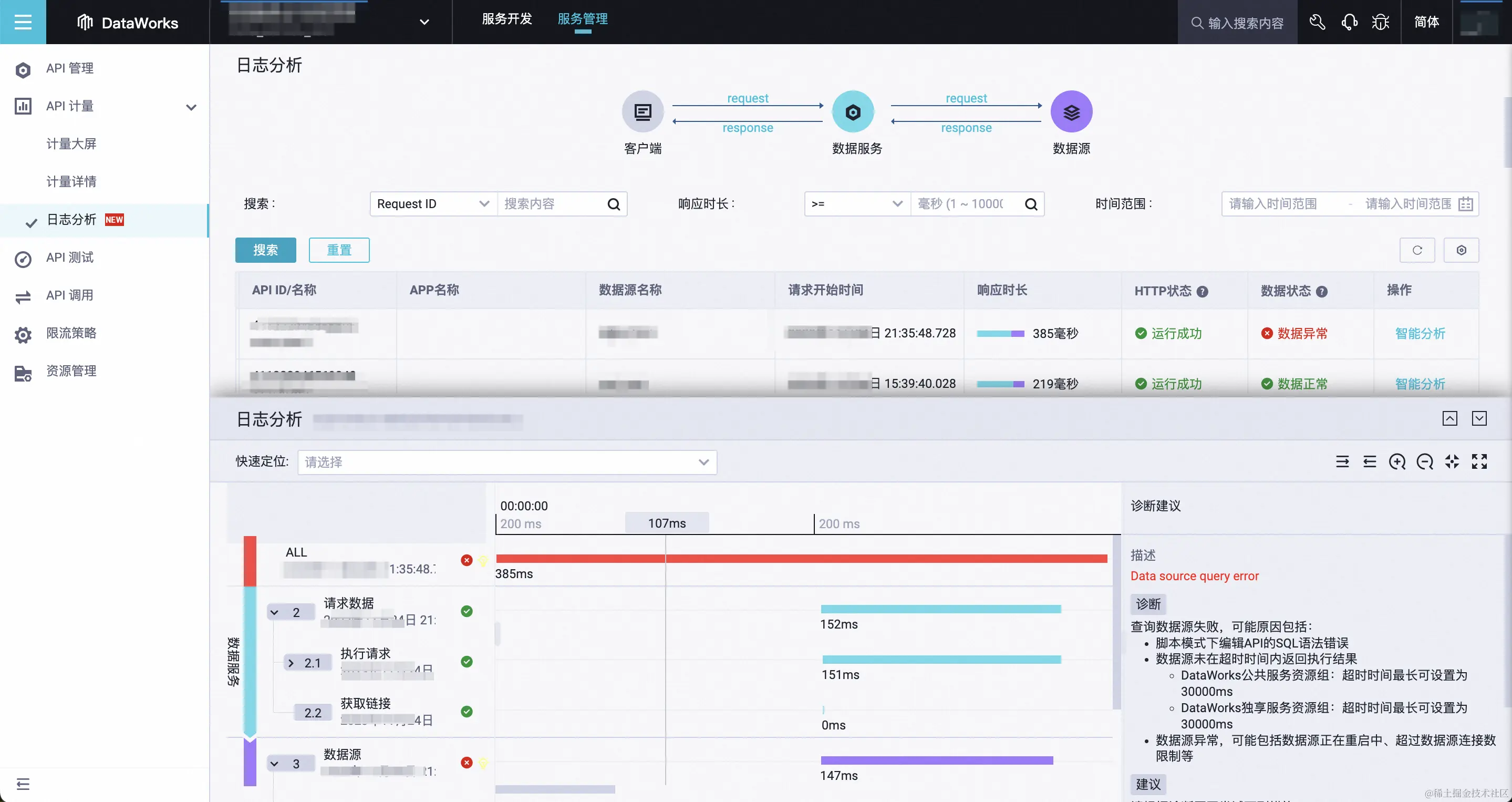
Task: Click the DataWorks logo
Action: [x=128, y=22]
